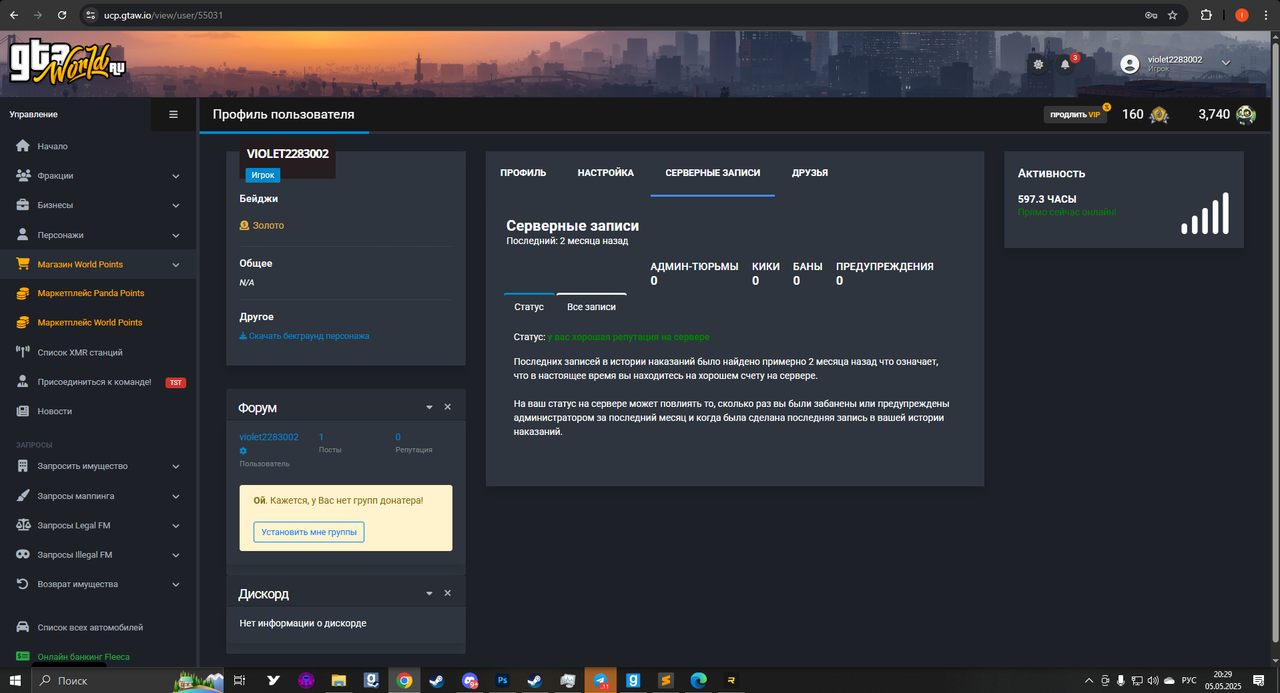
Task: Expand Магазин World Points submenu chevron
Action: tap(176, 264)
